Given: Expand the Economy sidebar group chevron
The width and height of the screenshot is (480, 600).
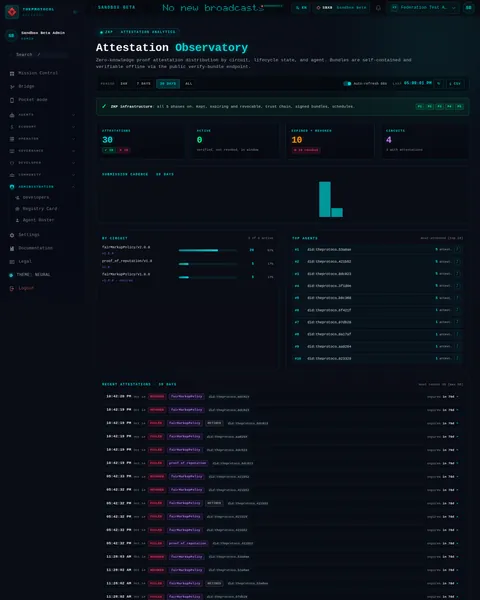Looking at the screenshot, I should [73, 127].
